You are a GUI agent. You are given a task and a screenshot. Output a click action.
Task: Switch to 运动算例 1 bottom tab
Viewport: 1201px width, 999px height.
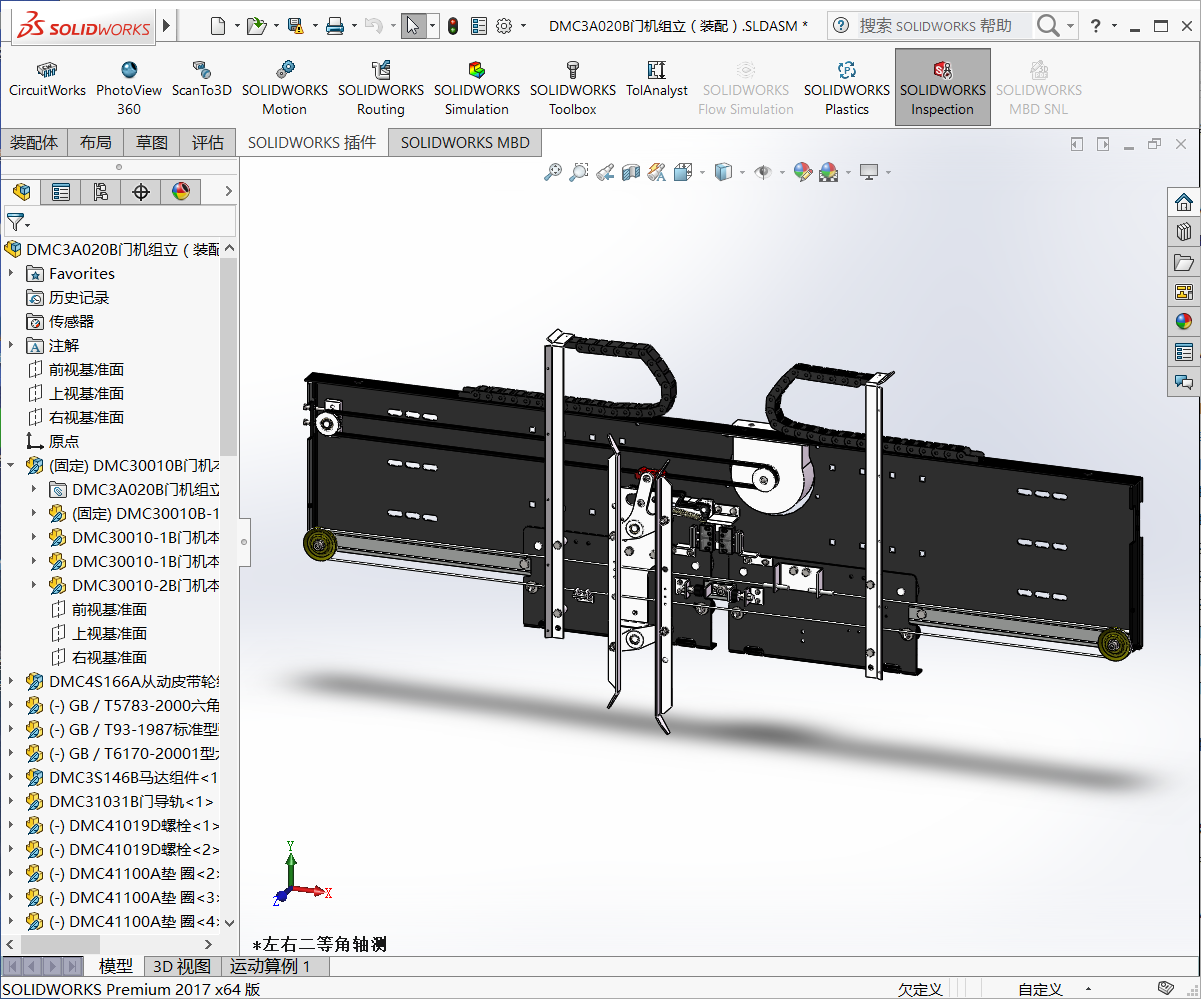tap(270, 966)
